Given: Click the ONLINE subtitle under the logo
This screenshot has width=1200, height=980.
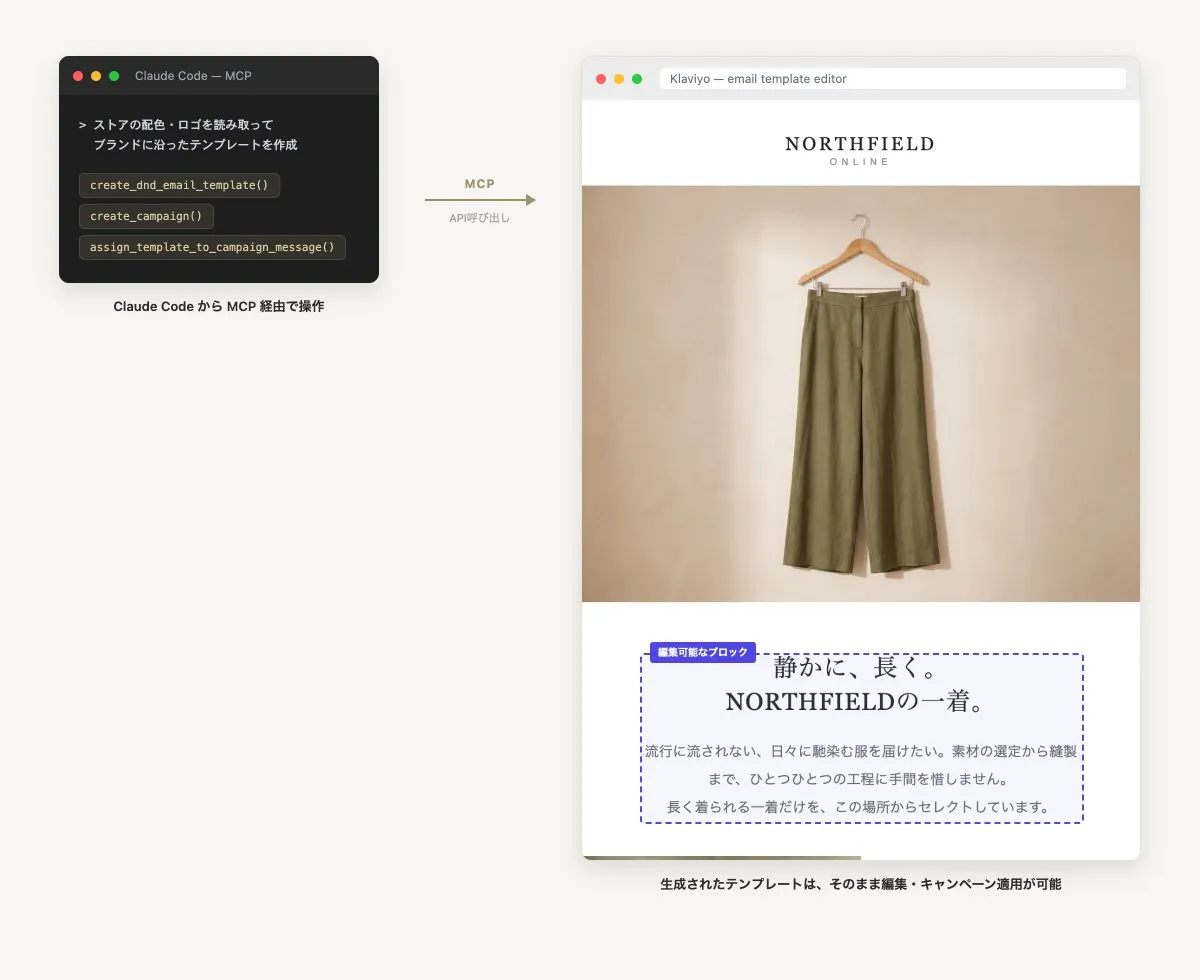Looking at the screenshot, I should [860, 162].
